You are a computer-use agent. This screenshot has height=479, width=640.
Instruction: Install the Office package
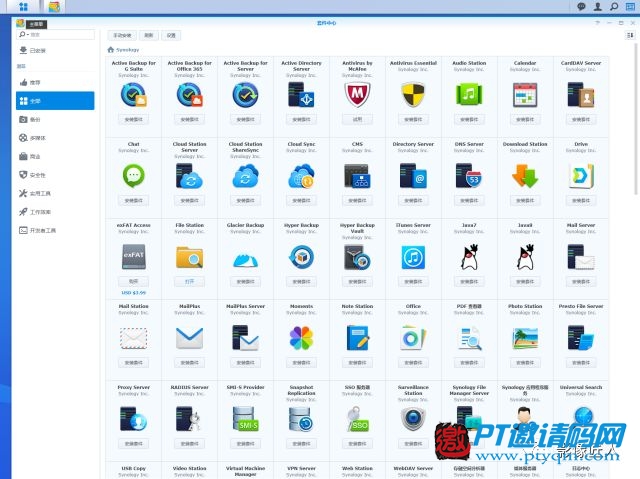click(413, 362)
